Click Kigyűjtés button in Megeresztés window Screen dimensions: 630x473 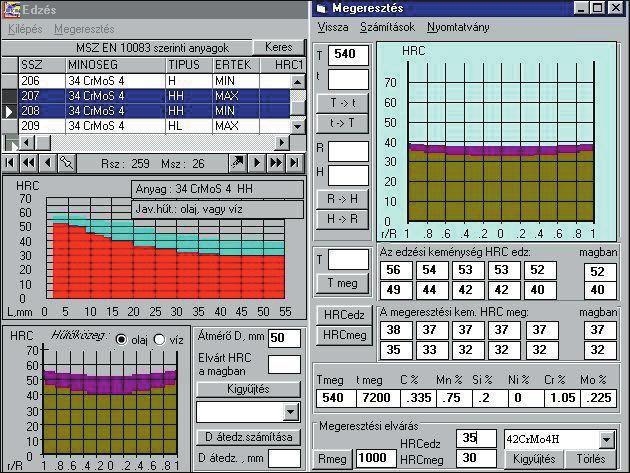pyautogui.click(x=534, y=459)
